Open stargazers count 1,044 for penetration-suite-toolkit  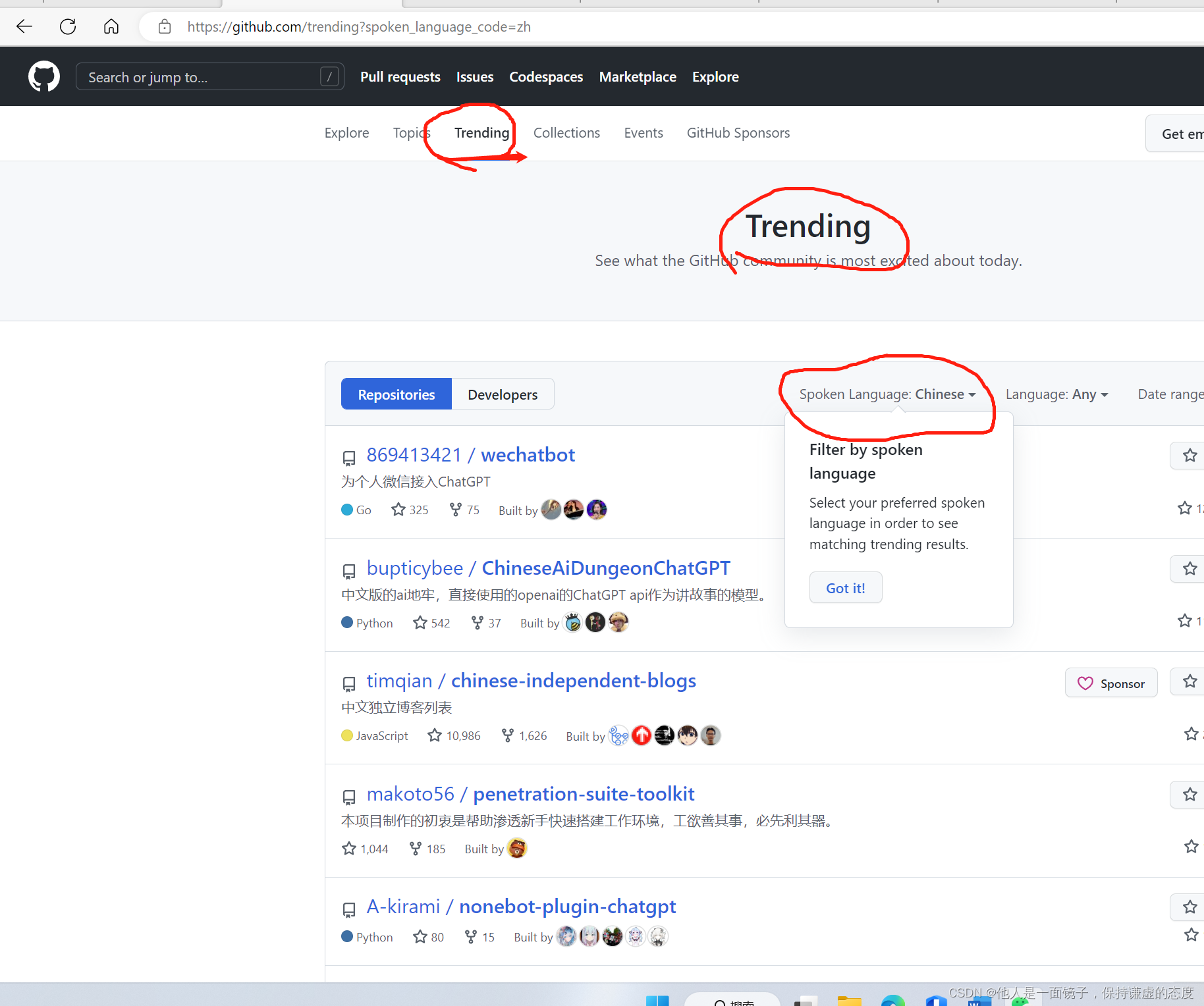coord(365,849)
